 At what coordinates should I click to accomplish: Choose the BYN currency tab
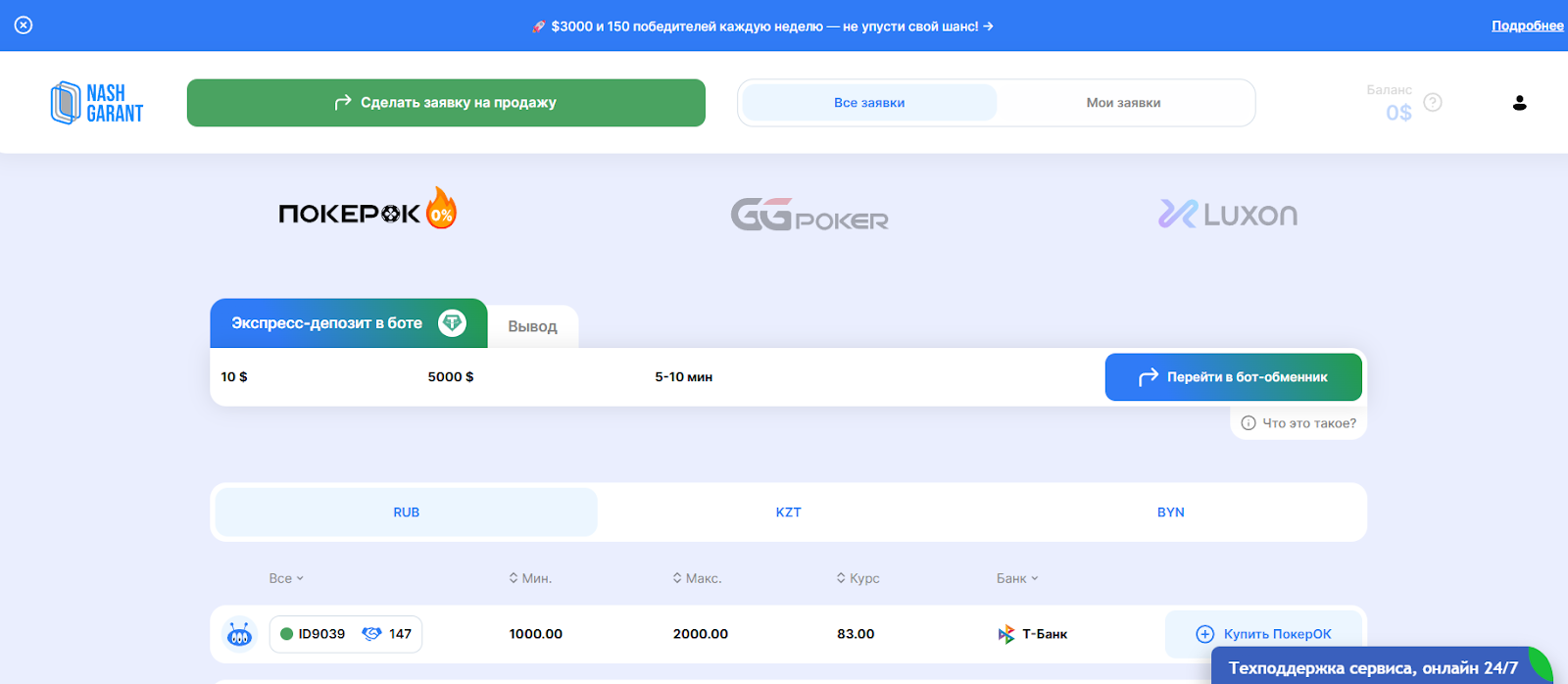[1170, 513]
